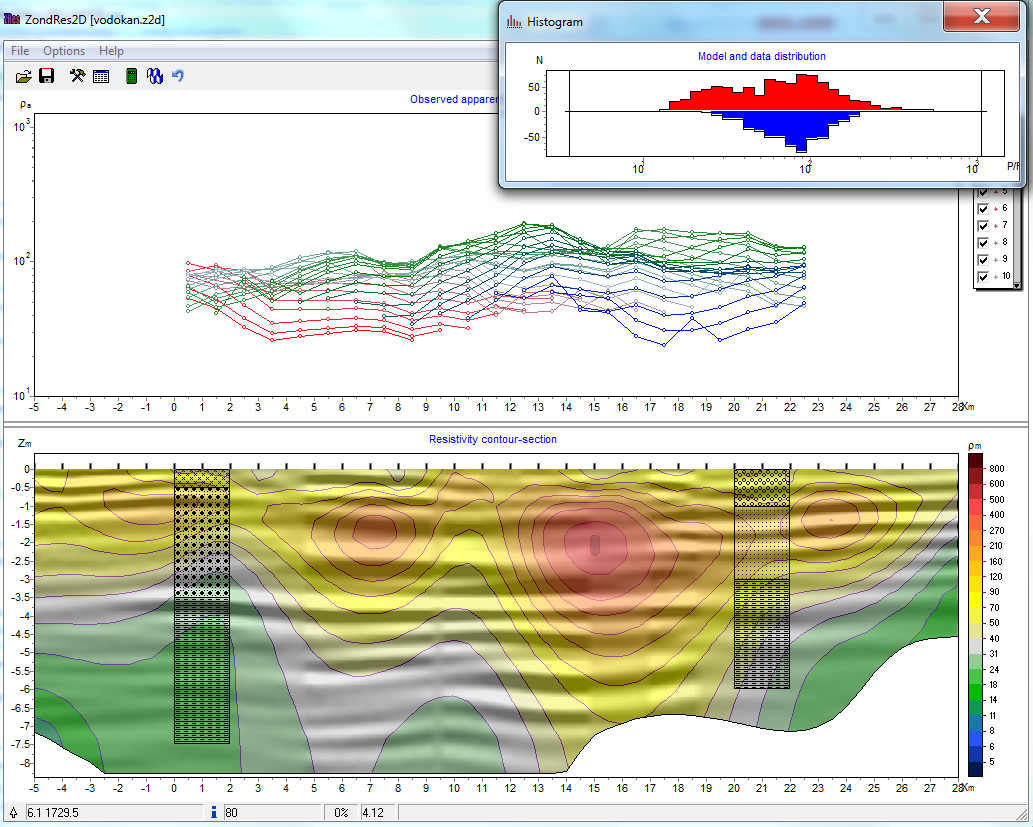The height and width of the screenshot is (827, 1033).
Task: Toggle the checkbox for curve 8
Action: click(983, 242)
